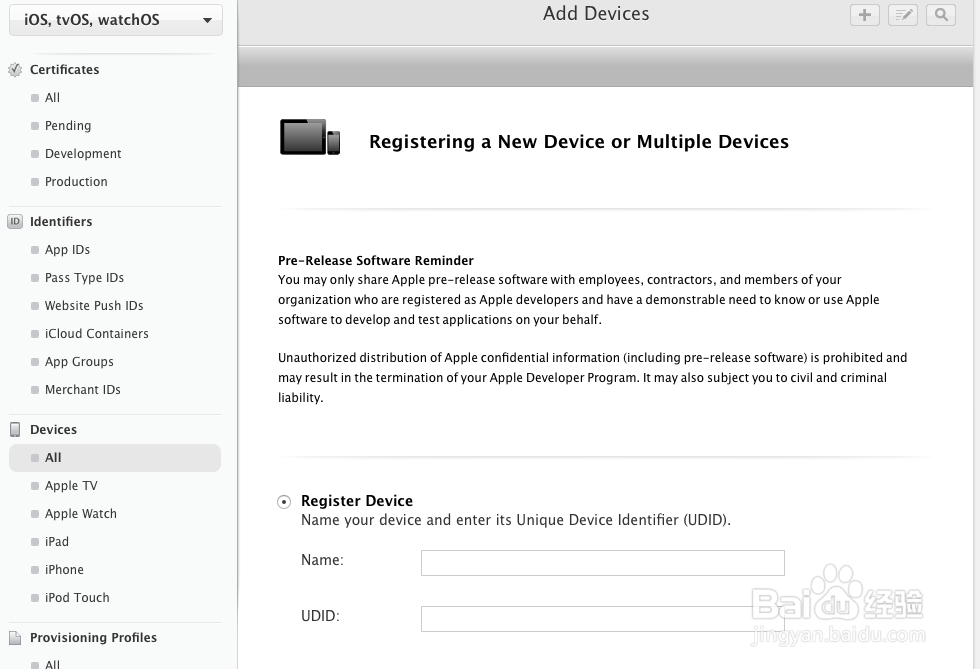This screenshot has height=669, width=980.
Task: Focus the device Name input field
Action: click(x=602, y=563)
